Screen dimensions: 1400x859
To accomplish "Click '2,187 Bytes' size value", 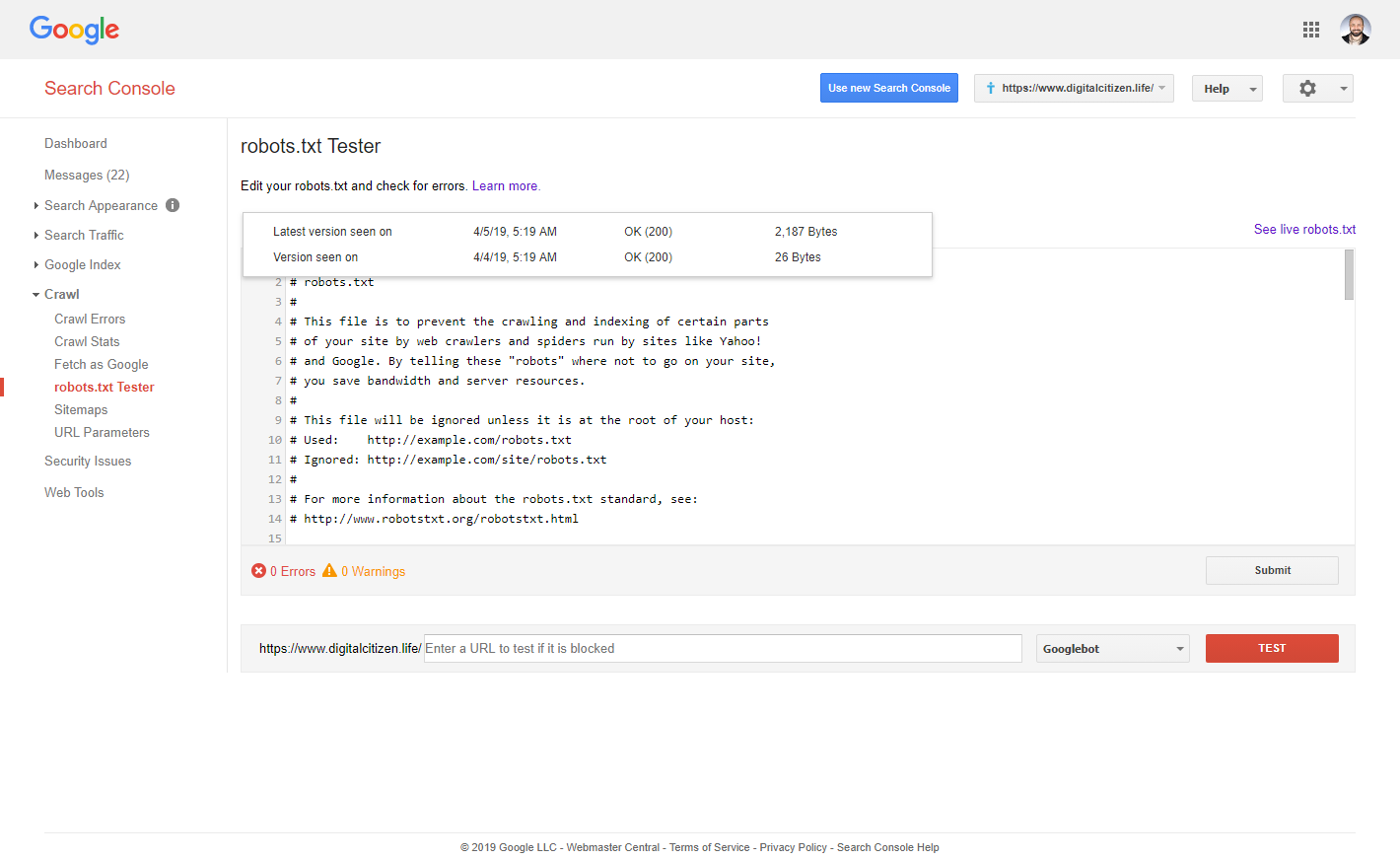I will [x=805, y=232].
